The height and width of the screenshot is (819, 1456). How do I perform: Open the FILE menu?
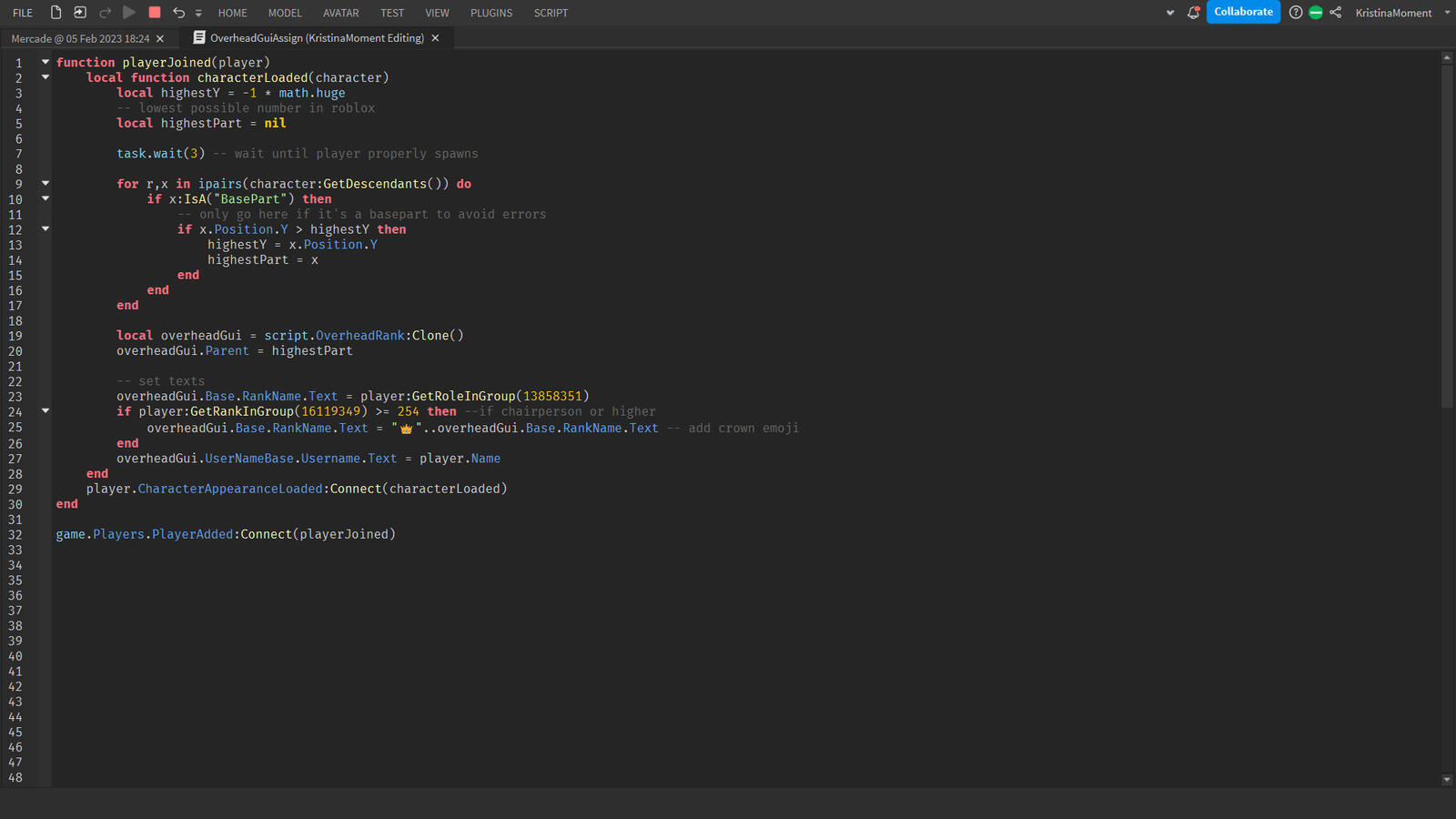(22, 12)
